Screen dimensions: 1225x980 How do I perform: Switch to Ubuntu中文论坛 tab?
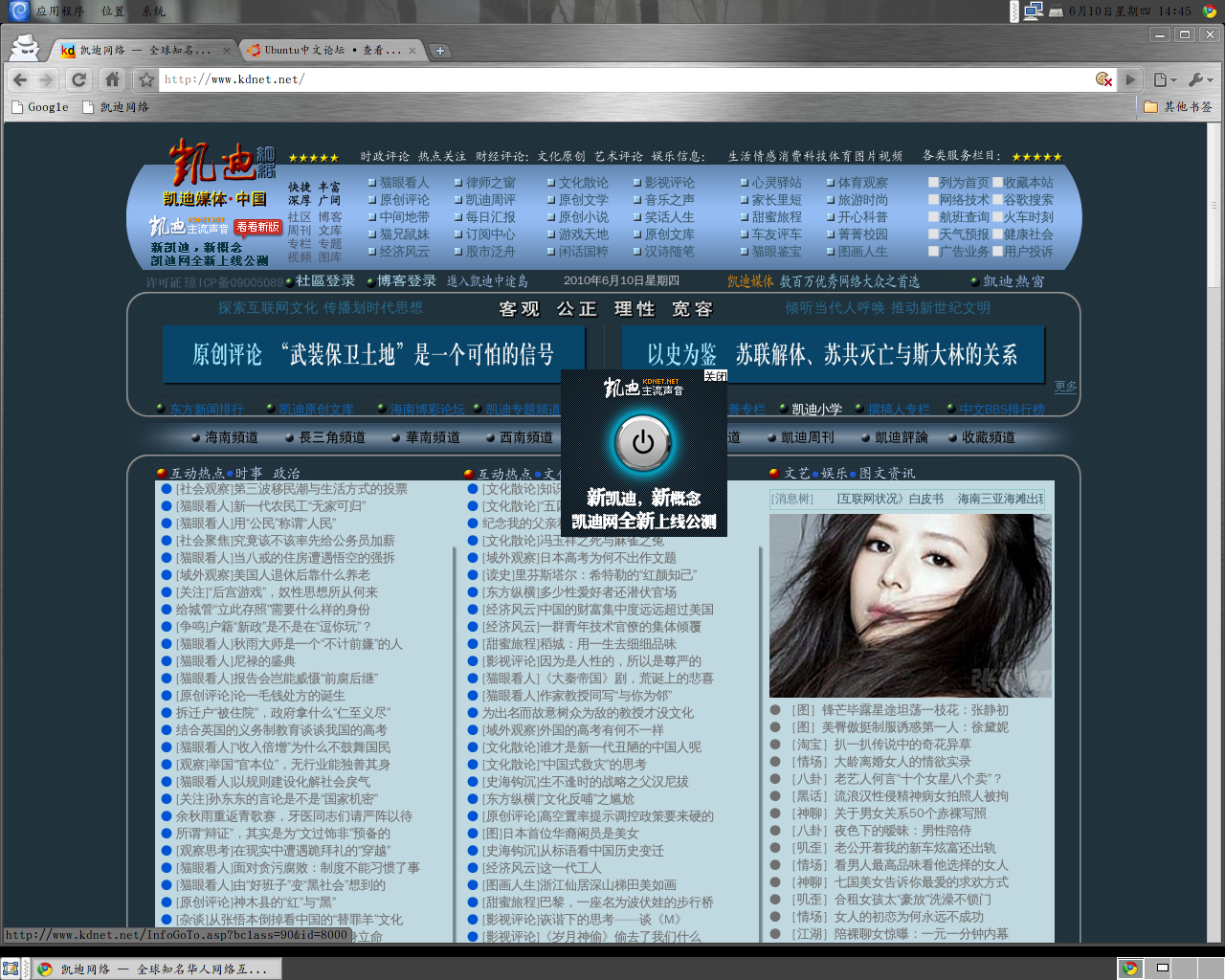331,50
